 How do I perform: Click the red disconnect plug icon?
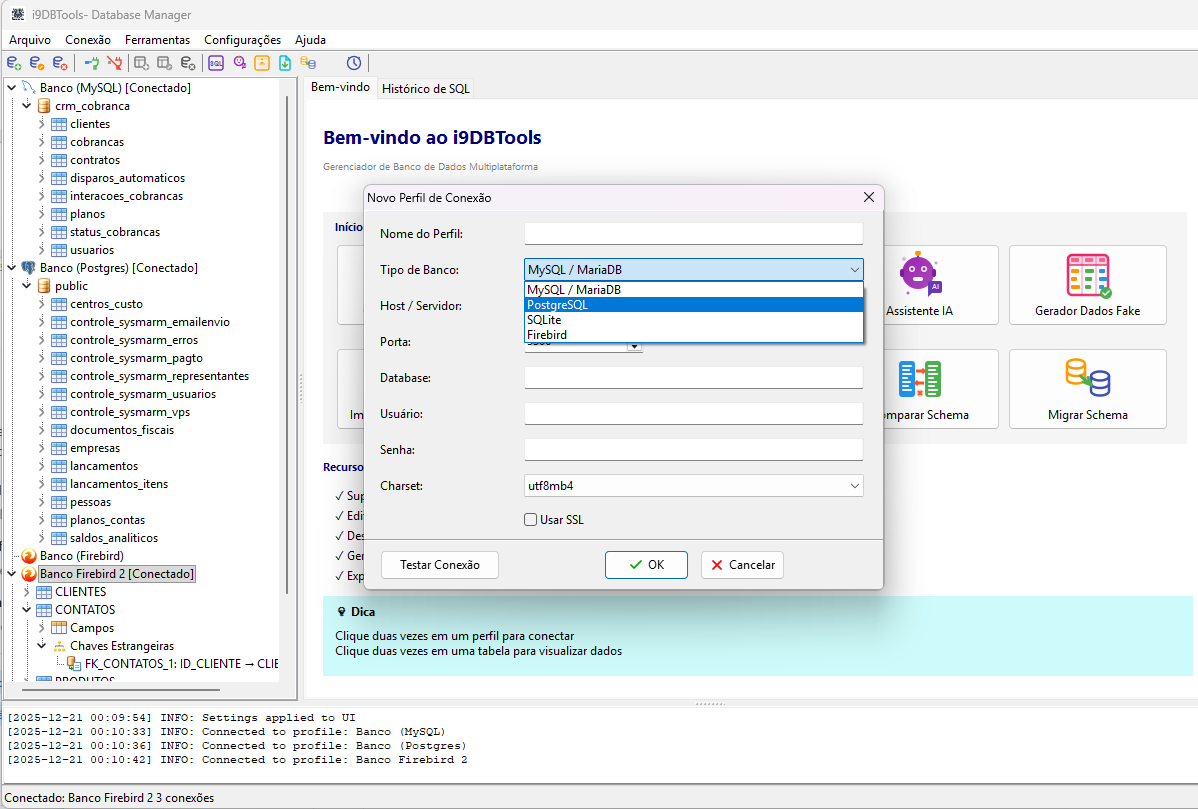click(x=115, y=63)
